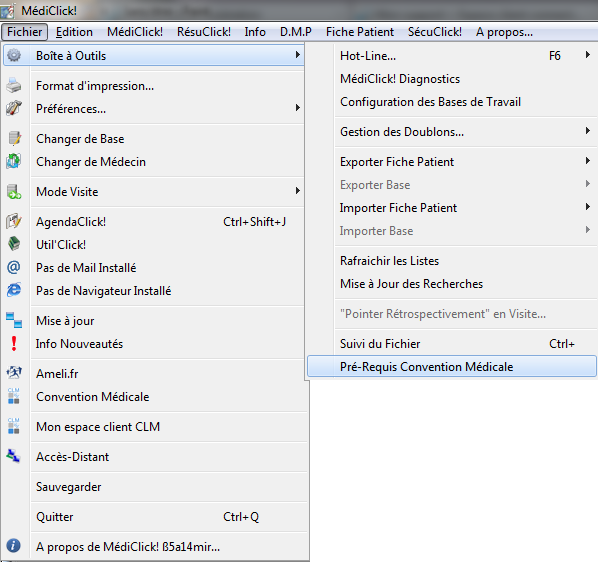Open the Info menu

(255, 32)
